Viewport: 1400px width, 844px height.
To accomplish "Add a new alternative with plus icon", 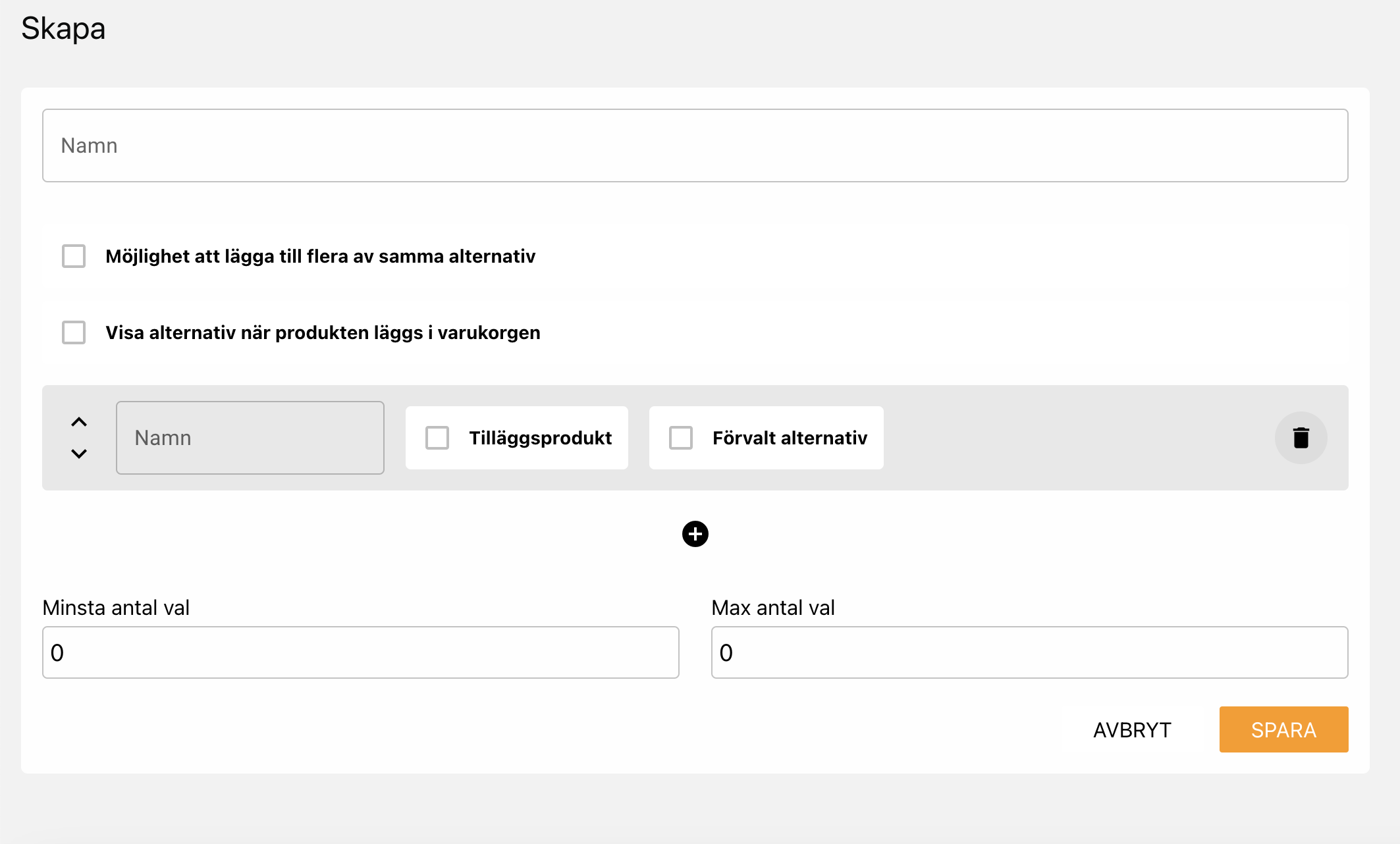I will tap(695, 534).
